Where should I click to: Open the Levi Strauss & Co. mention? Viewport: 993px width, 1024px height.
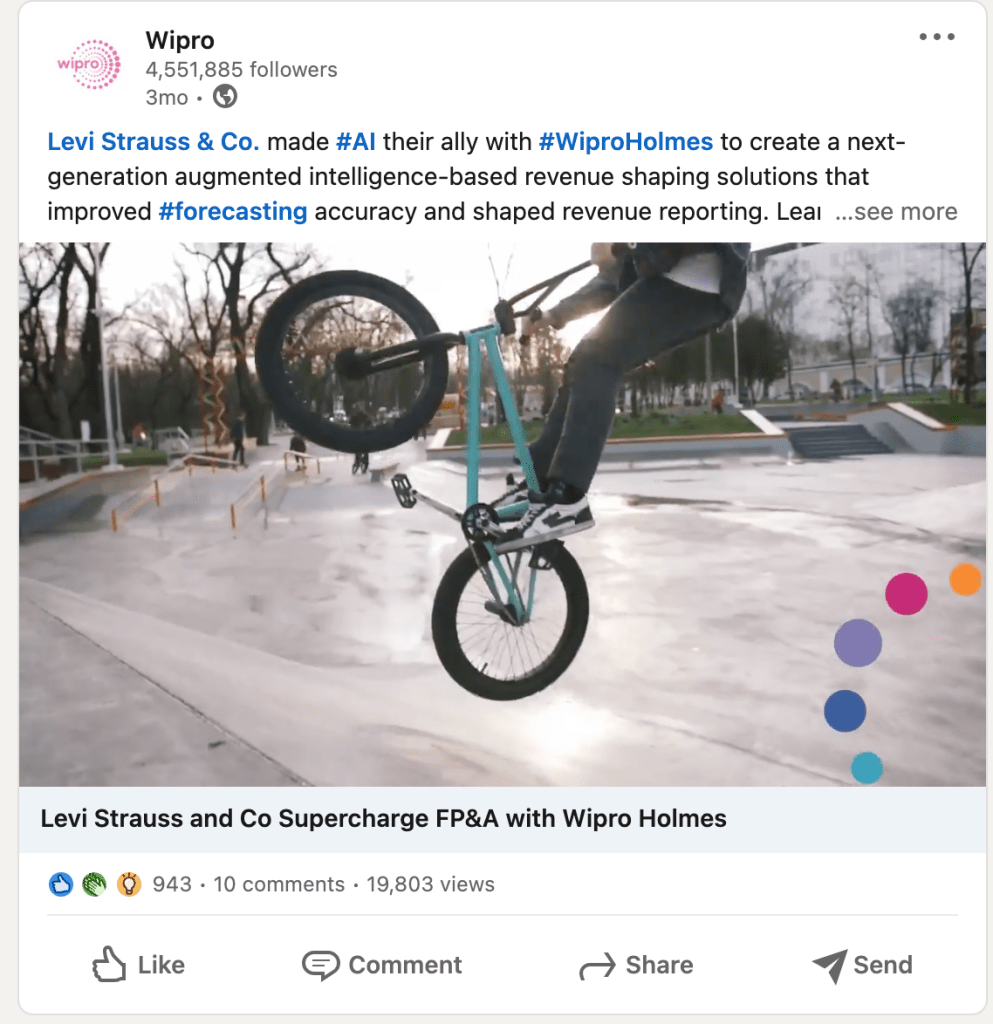(x=153, y=142)
